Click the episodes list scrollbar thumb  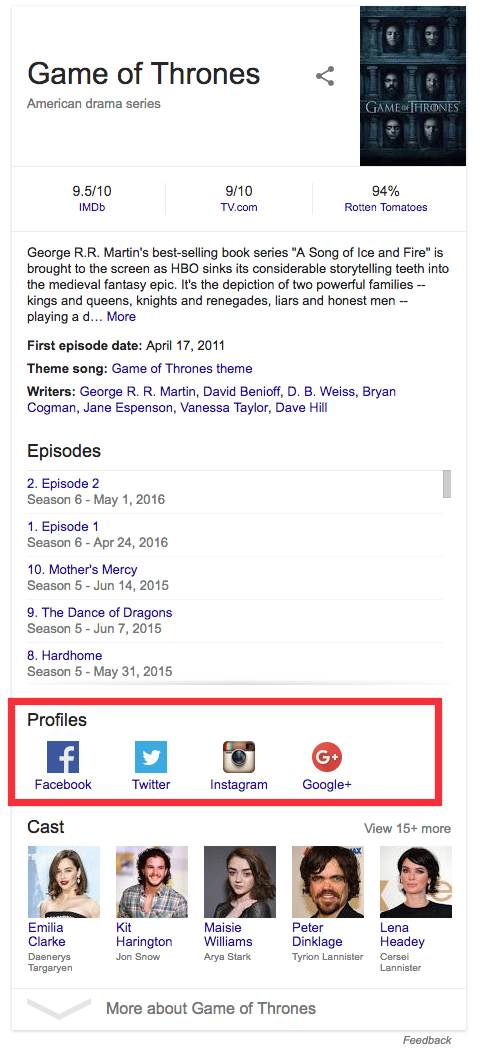point(447,483)
